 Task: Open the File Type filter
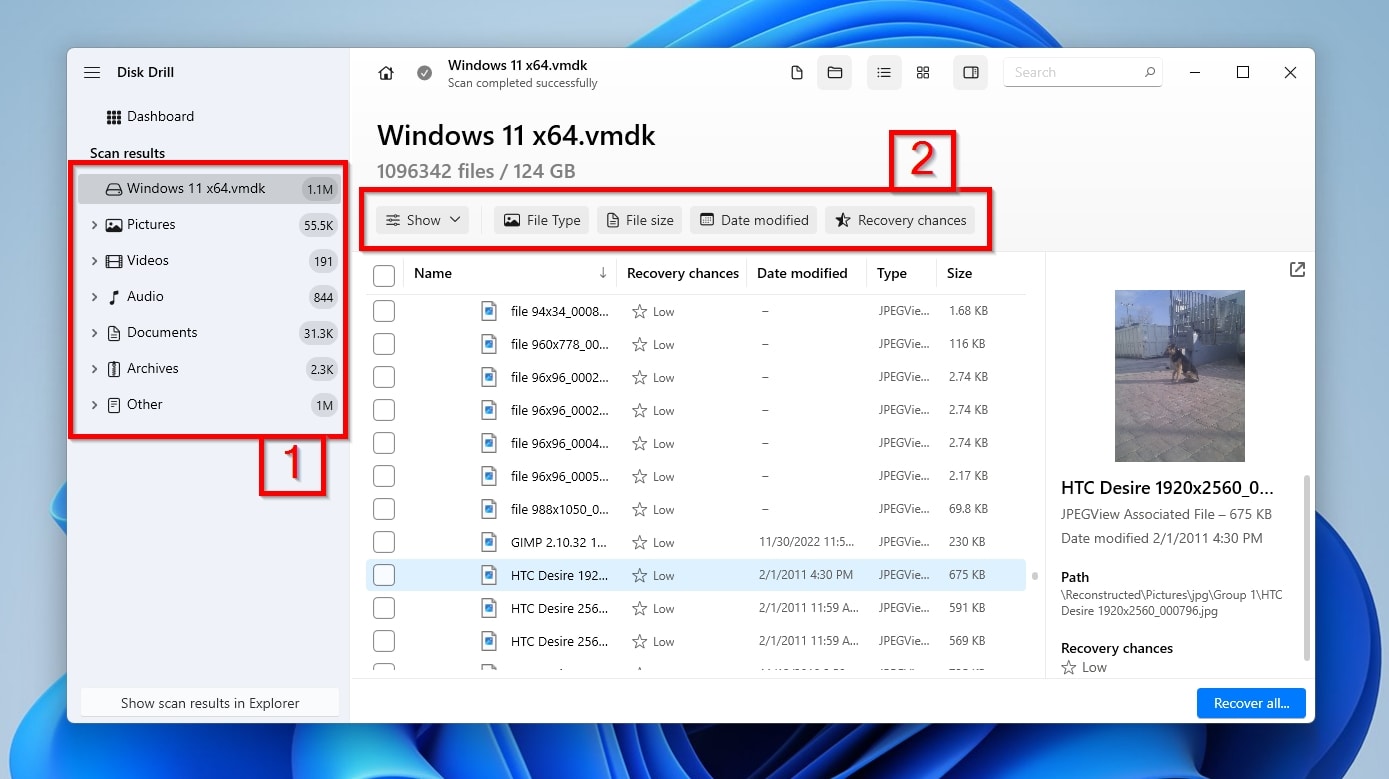541,221
